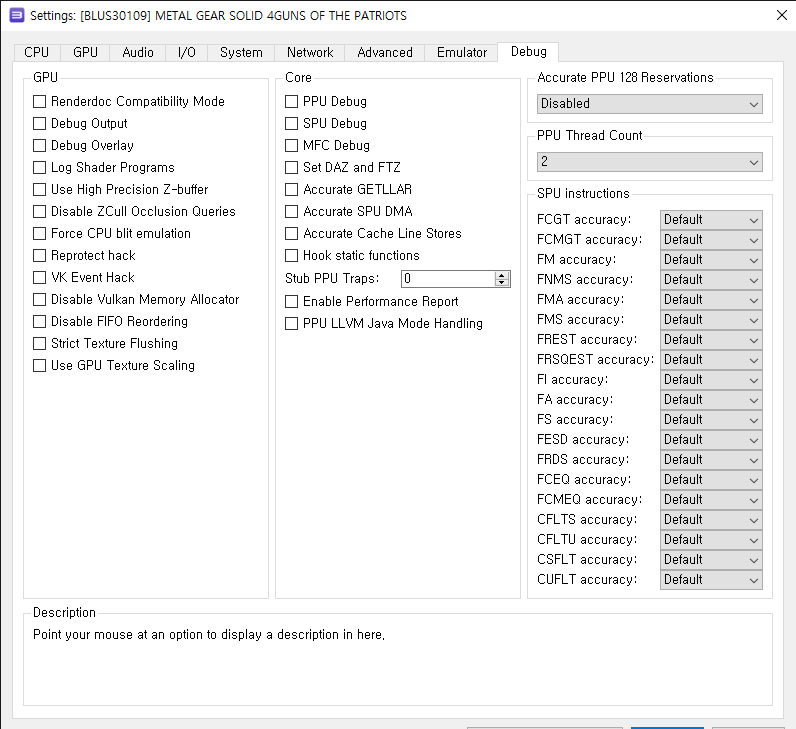The height and width of the screenshot is (729, 796).
Task: Open FREST accuracy dropdown
Action: [711, 340]
